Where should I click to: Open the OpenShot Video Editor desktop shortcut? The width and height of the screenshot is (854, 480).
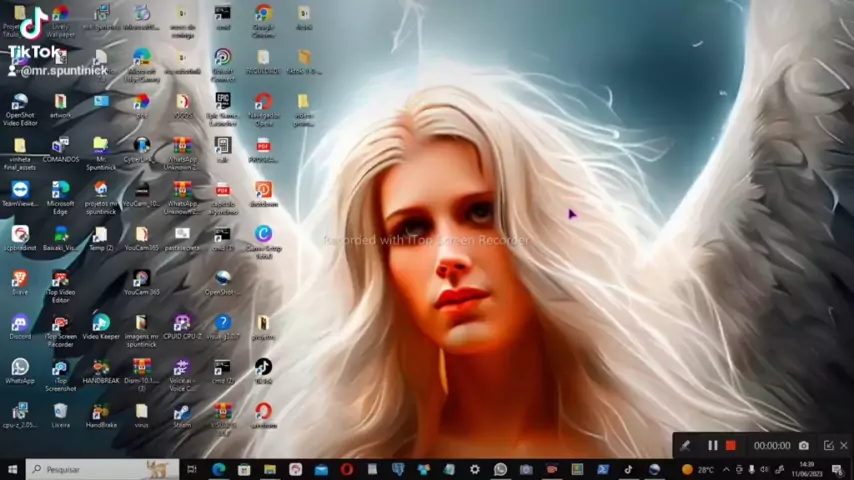[20, 108]
